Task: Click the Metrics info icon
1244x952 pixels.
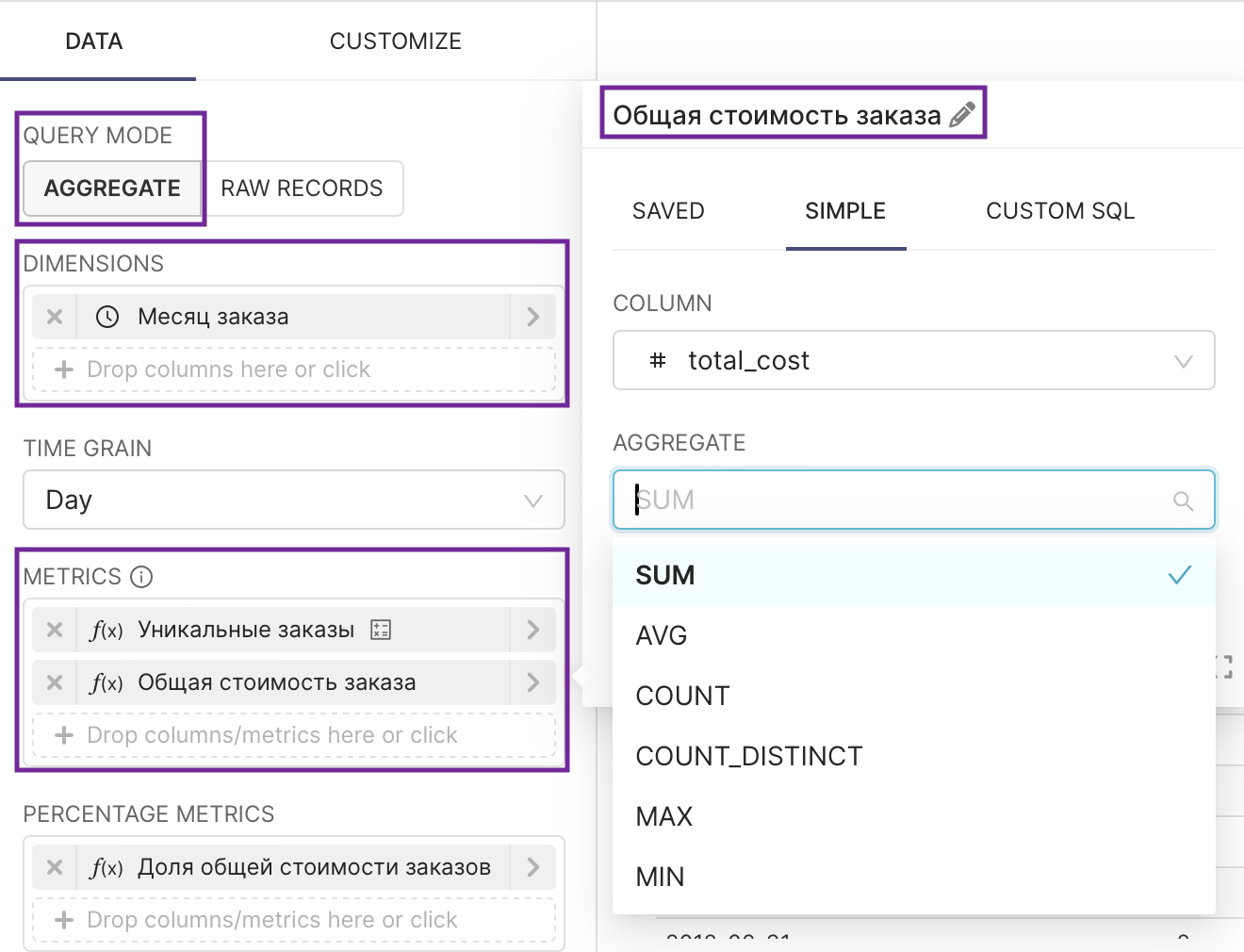Action: pyautogui.click(x=141, y=577)
